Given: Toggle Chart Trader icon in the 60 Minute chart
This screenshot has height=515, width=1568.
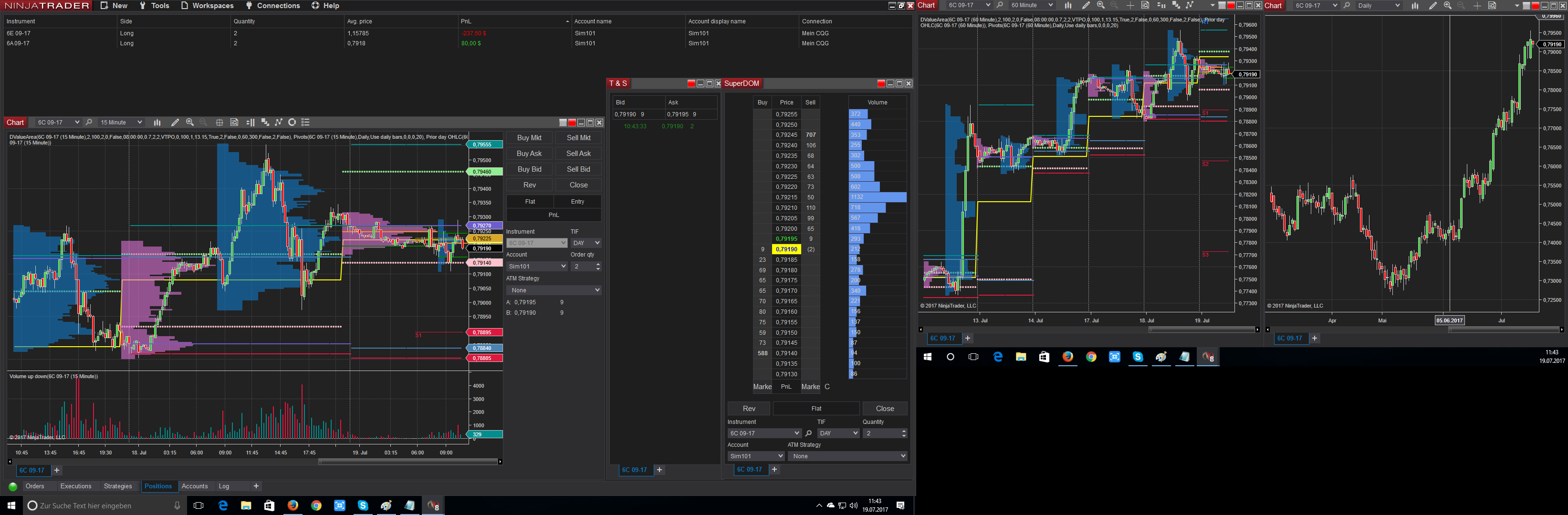Looking at the screenshot, I should (1161, 5).
